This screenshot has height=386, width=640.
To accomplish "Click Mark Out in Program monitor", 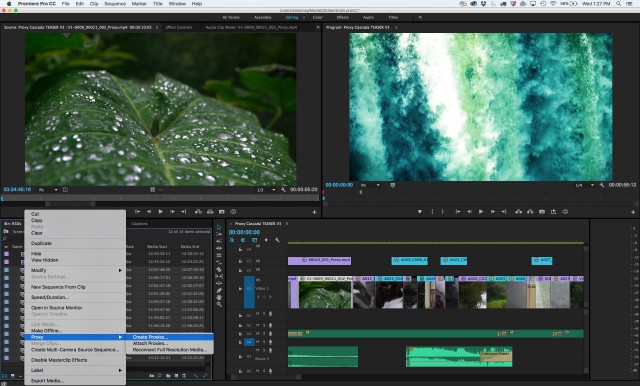I will [443, 212].
